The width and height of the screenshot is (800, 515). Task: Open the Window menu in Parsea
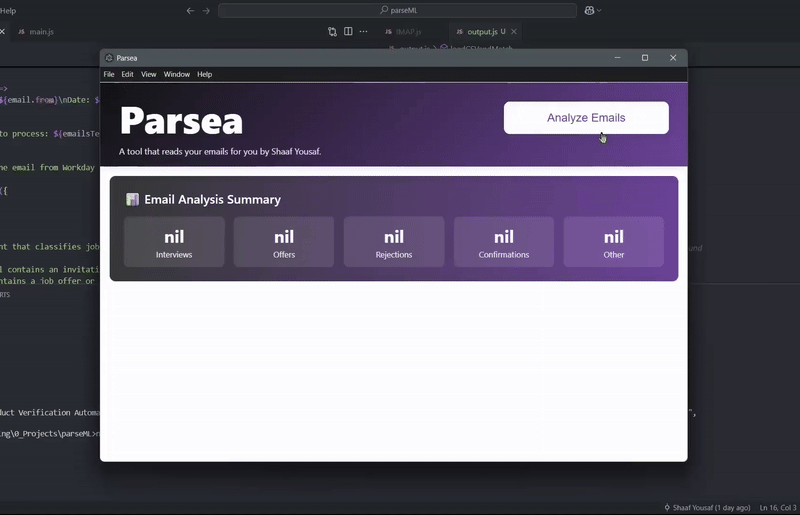click(x=177, y=74)
